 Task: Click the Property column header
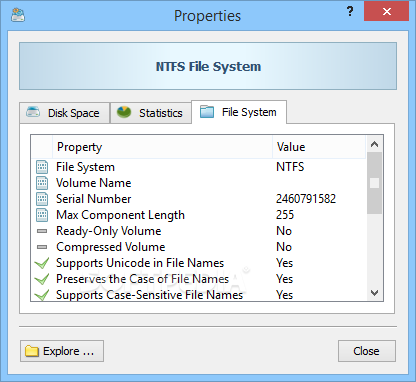pyautogui.click(x=162, y=147)
